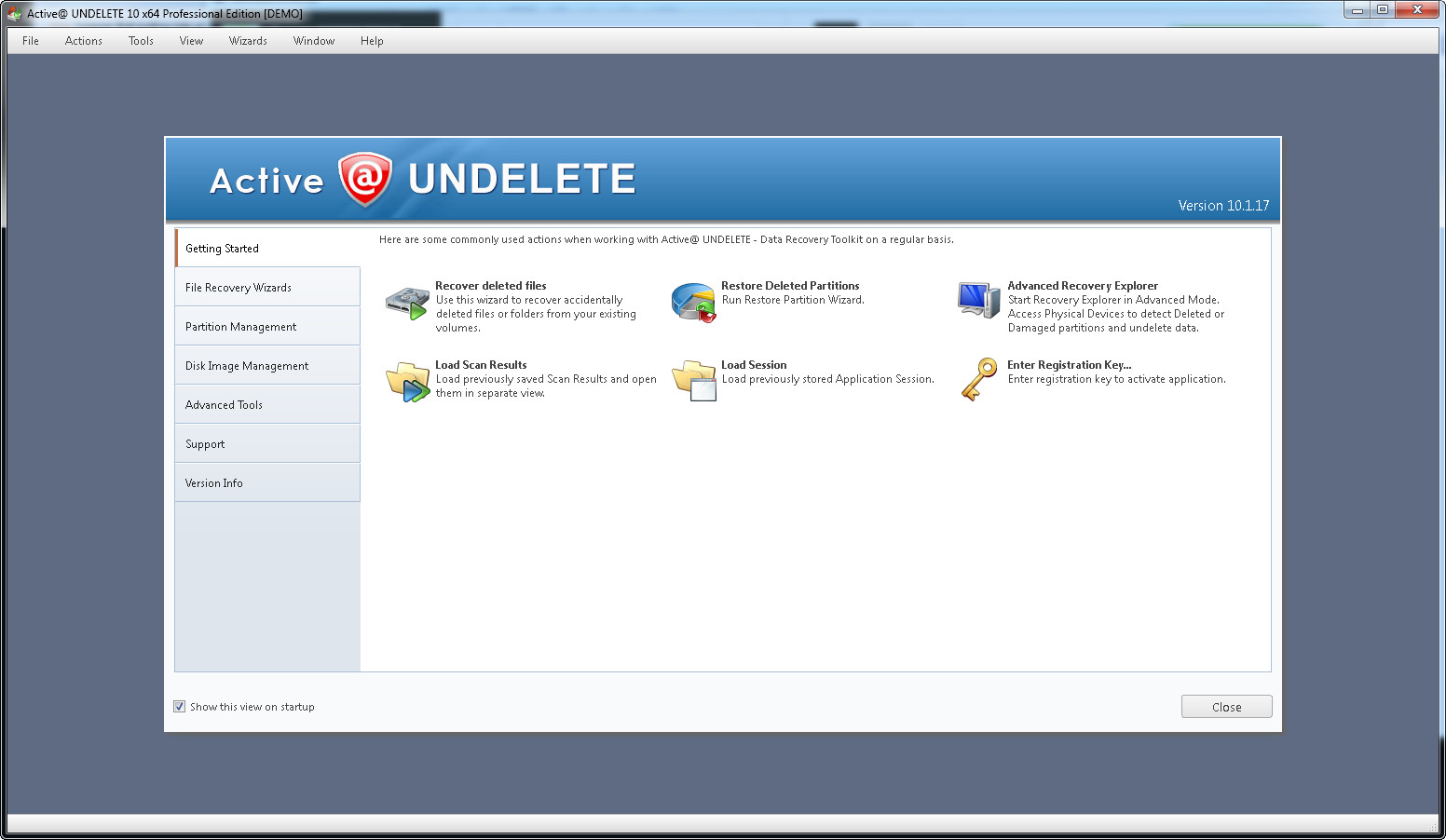Switch to the File Recovery Wizards tab
Image resolution: width=1446 pixels, height=840 pixels.
238,287
